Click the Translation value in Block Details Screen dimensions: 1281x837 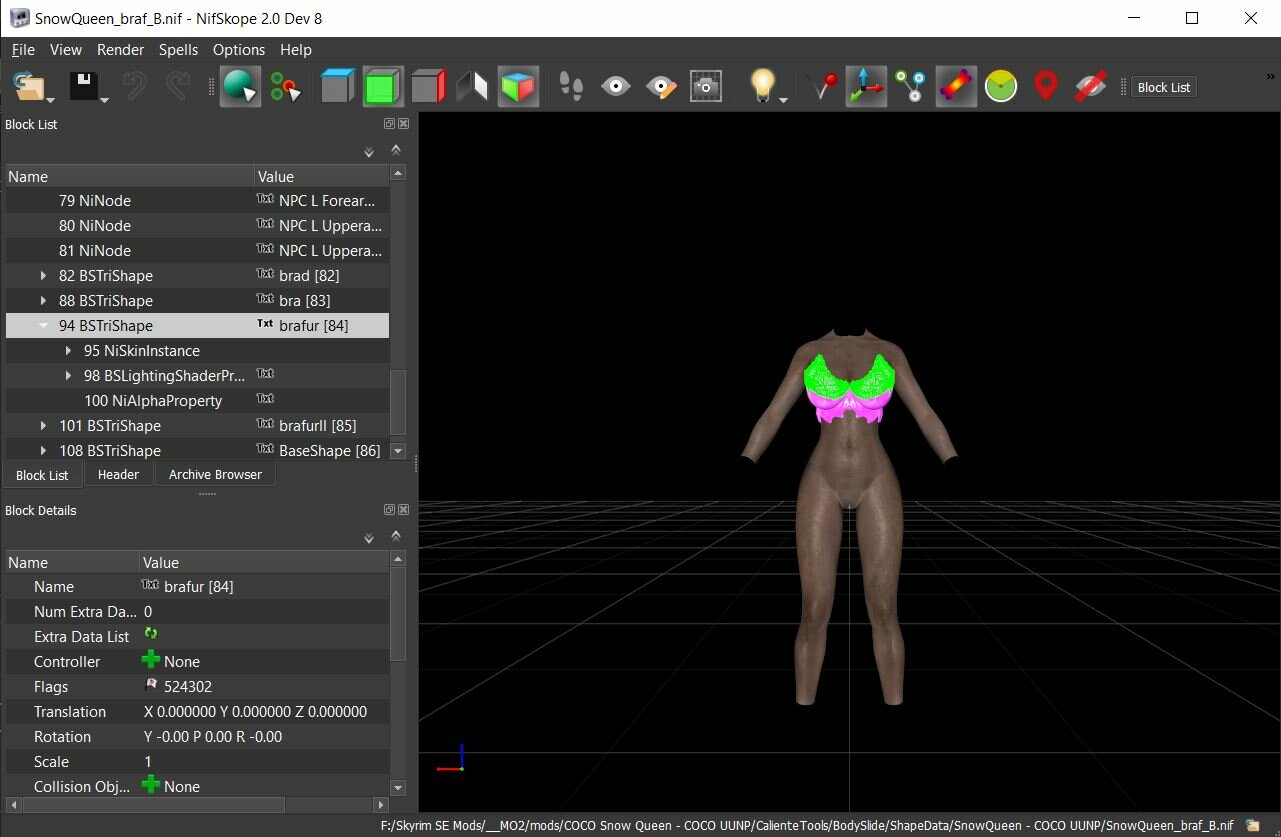tap(255, 711)
